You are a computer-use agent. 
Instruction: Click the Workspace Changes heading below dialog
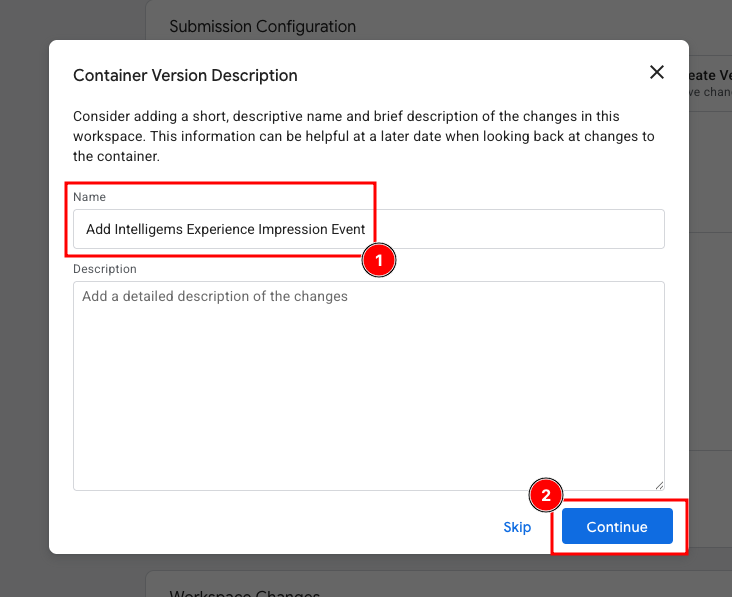244,590
